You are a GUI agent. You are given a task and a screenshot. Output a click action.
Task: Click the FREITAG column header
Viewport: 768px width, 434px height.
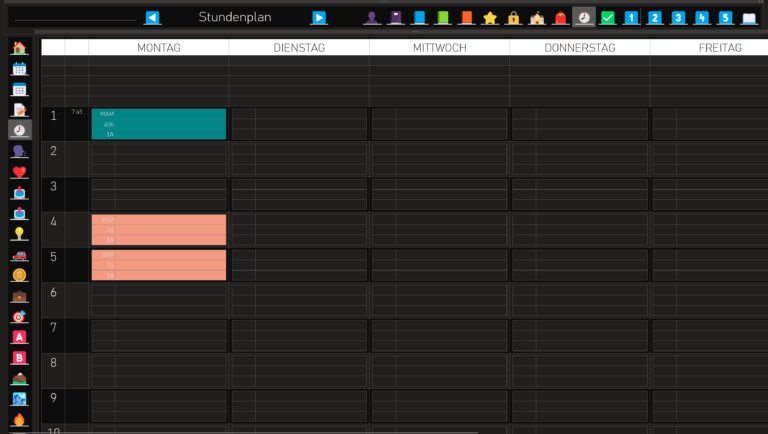point(720,48)
